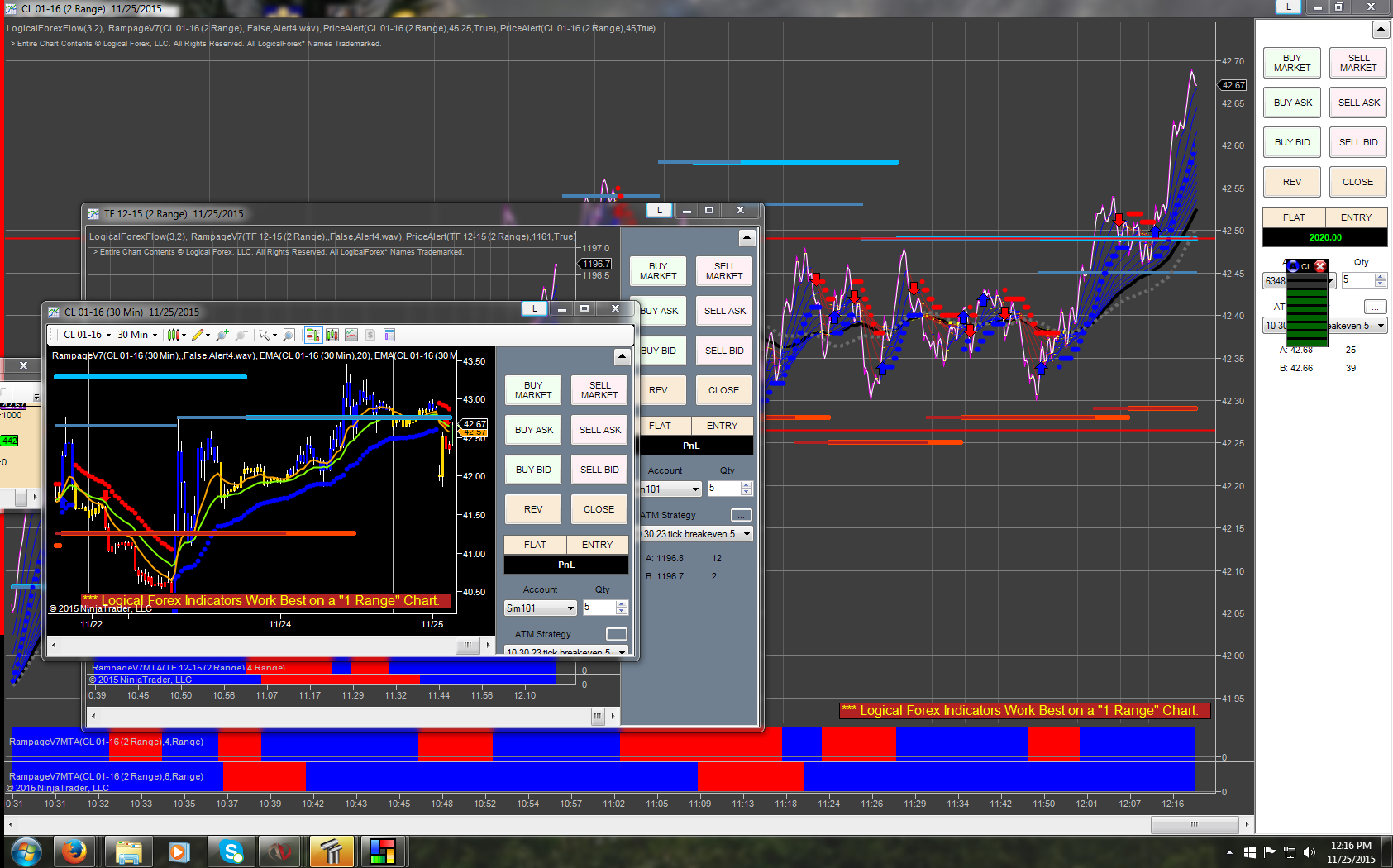This screenshot has width=1393, height=868.
Task: Show hidden tray icons arrow
Action: [x=1229, y=852]
